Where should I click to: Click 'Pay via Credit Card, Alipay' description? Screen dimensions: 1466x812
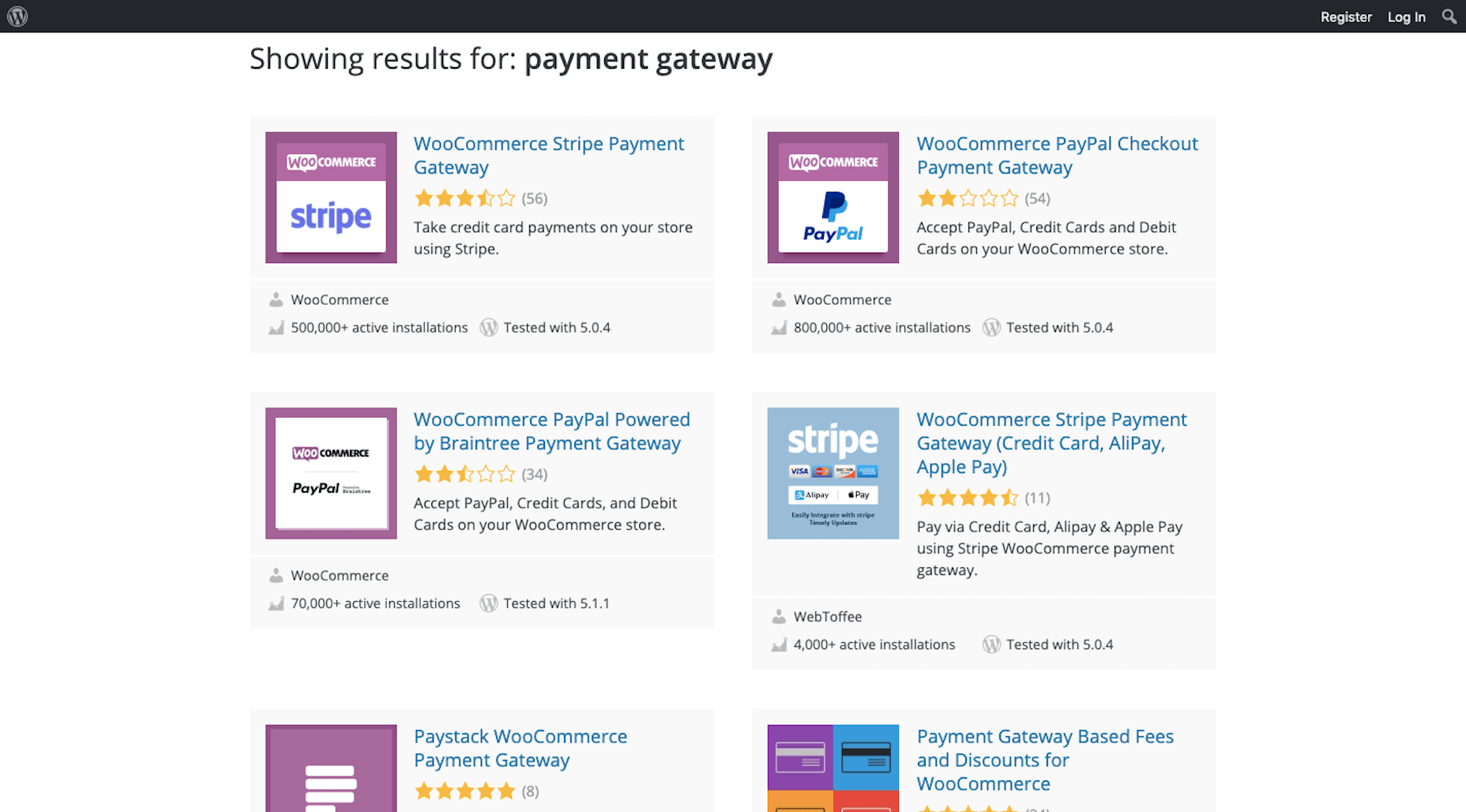[x=1049, y=548]
